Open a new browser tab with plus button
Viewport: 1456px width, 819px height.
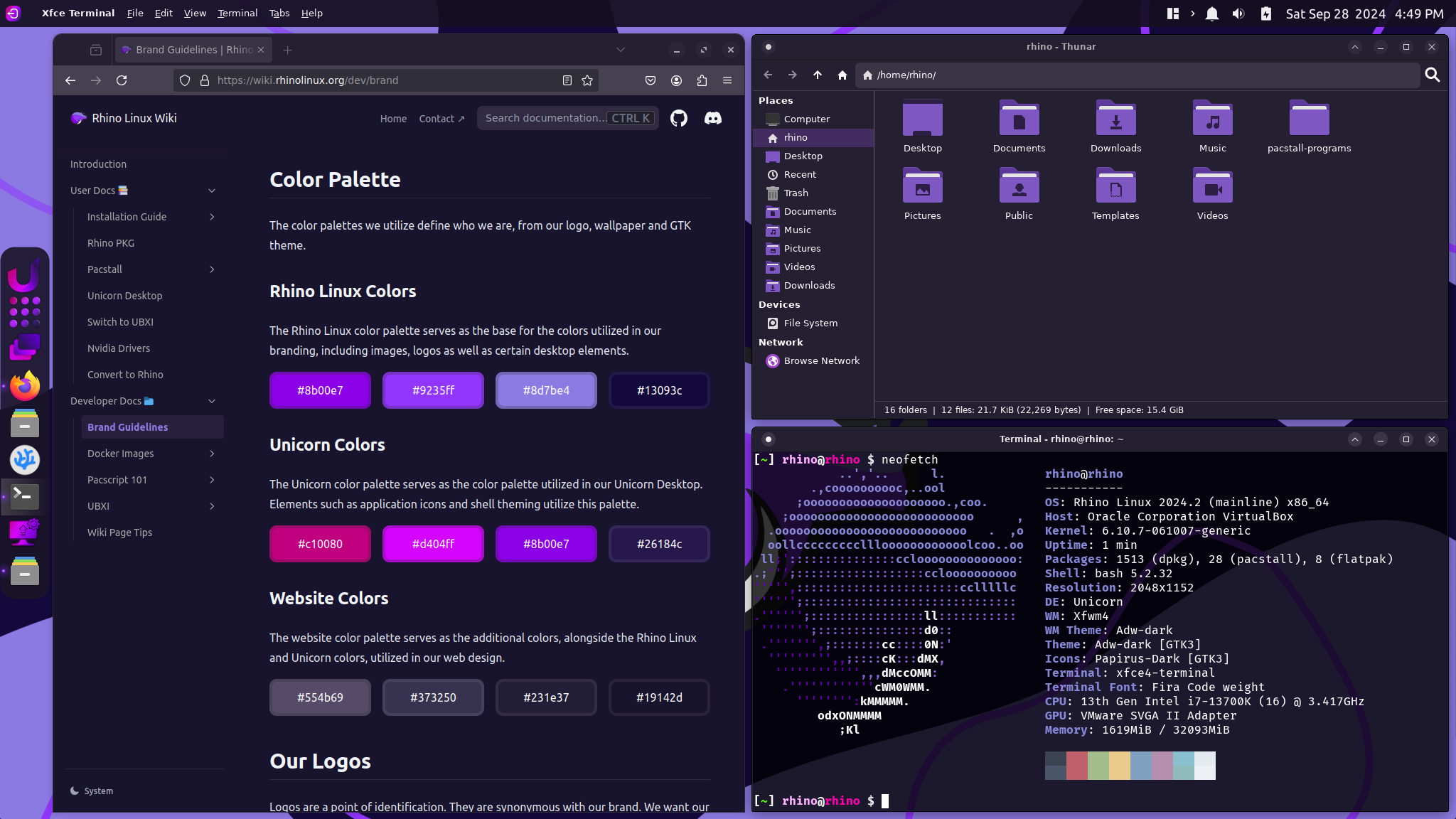pos(288,49)
